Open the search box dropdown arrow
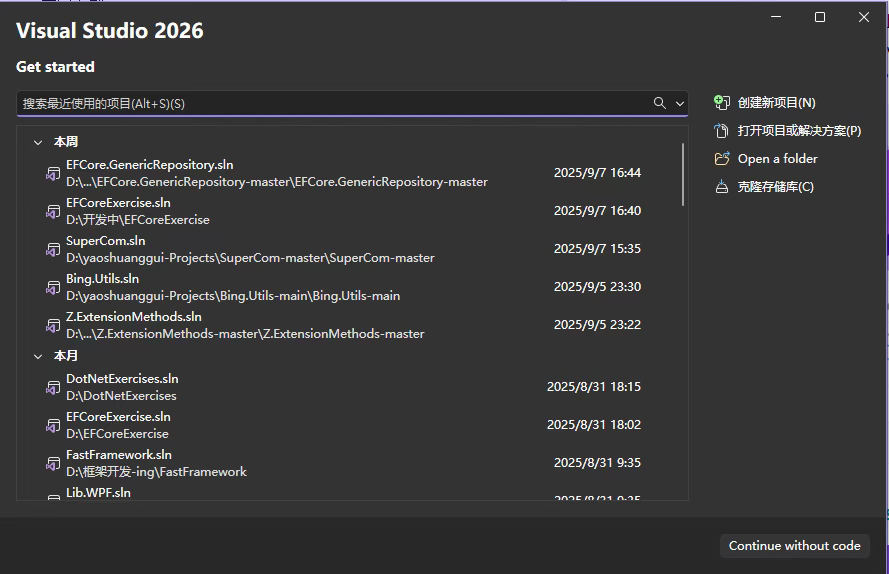The width and height of the screenshot is (889, 574). coord(680,103)
